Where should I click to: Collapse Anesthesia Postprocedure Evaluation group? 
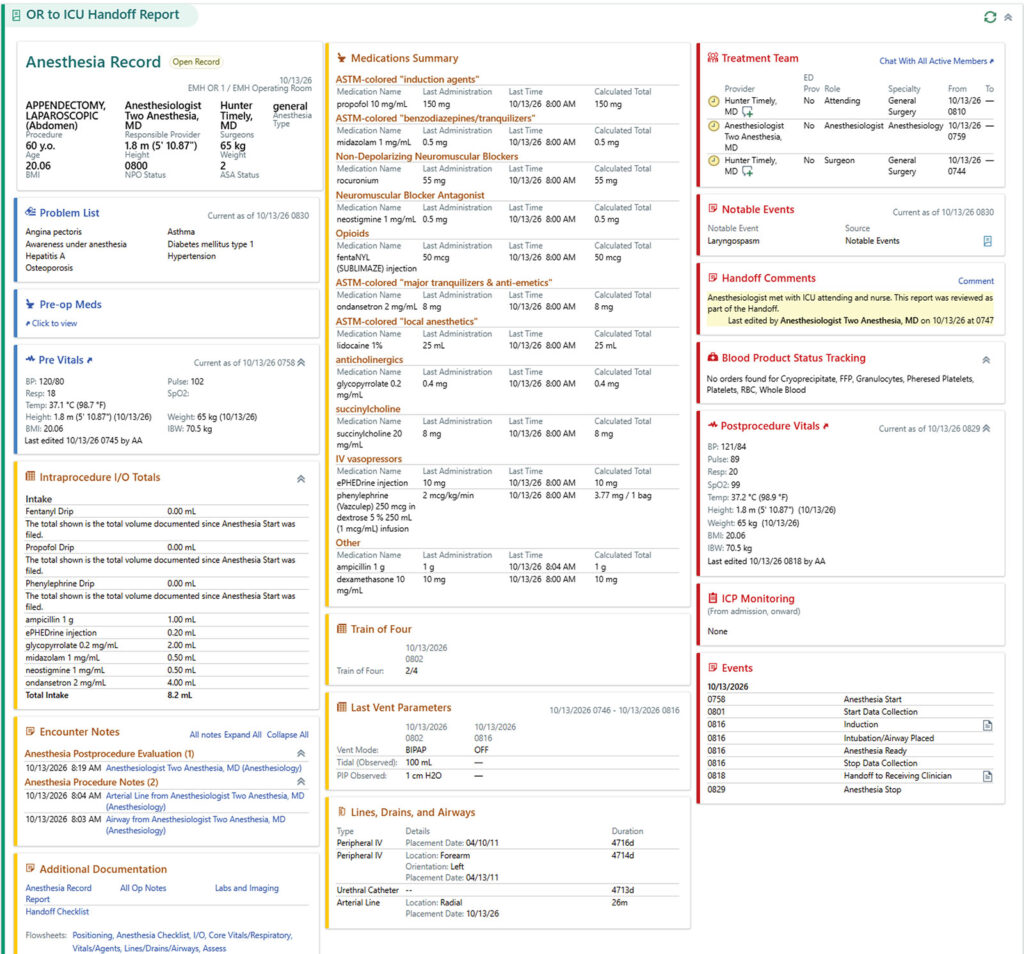tap(301, 754)
